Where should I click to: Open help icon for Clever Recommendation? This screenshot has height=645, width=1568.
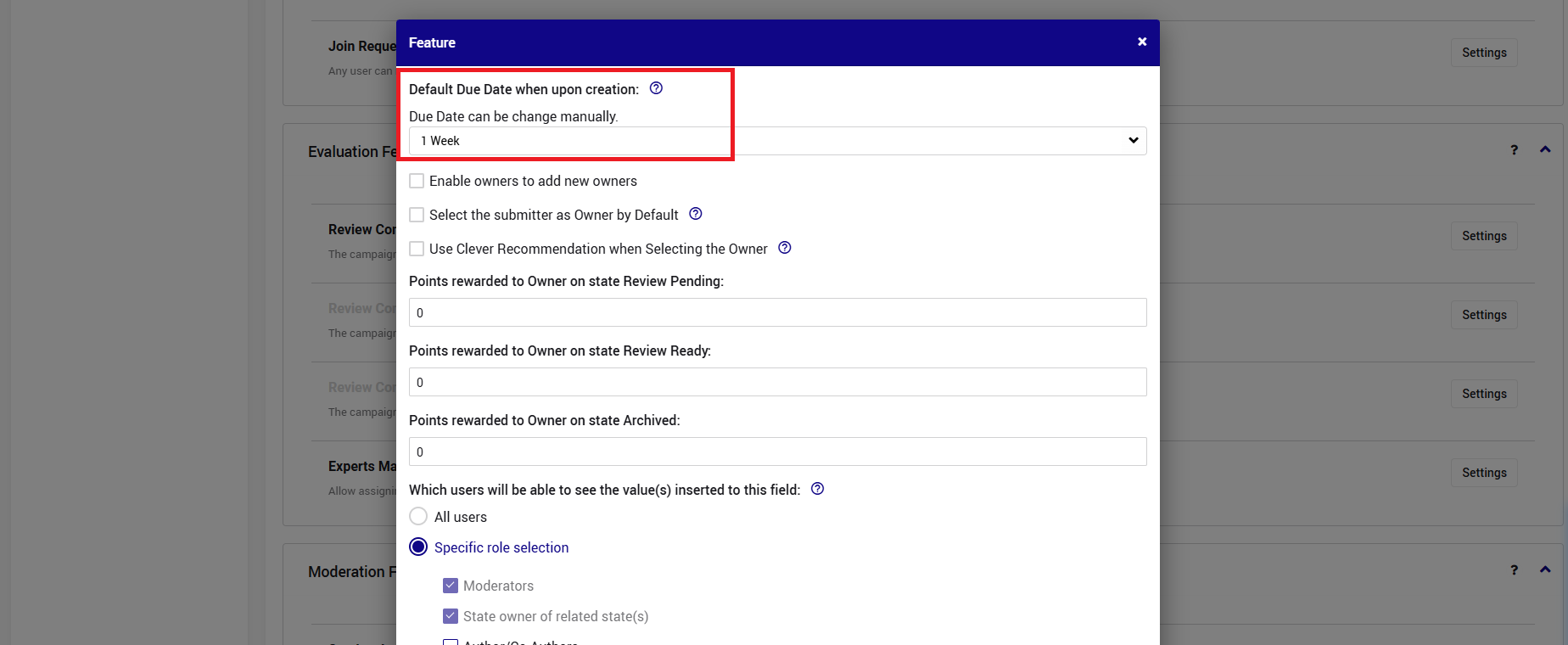785,248
